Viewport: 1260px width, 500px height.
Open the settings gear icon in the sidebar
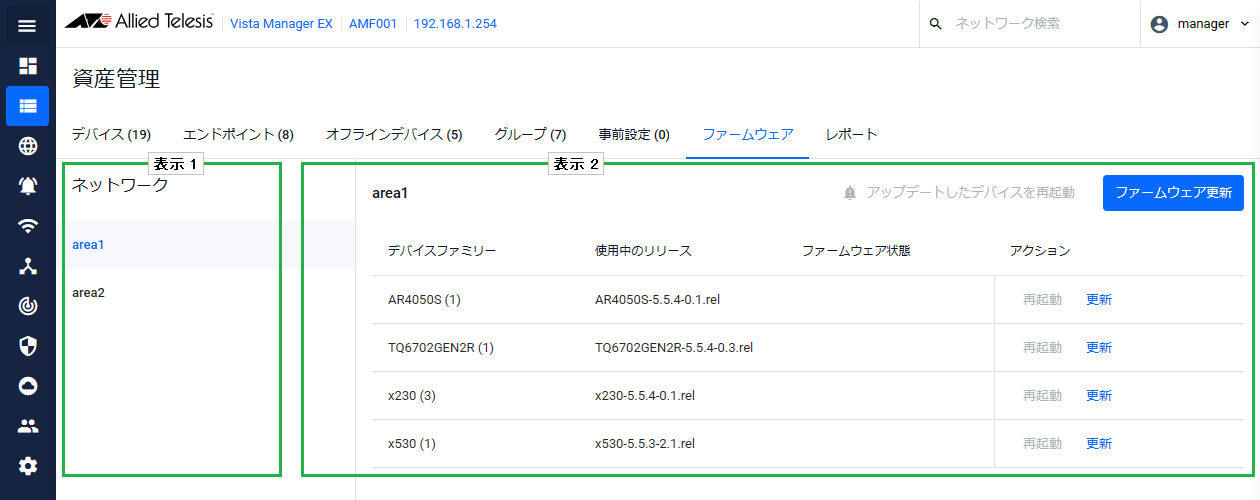27,466
